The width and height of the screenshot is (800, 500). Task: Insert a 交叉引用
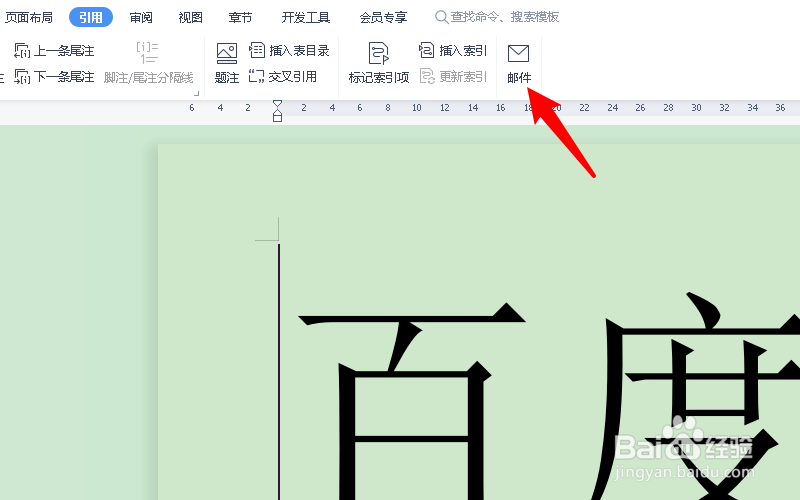[x=283, y=77]
